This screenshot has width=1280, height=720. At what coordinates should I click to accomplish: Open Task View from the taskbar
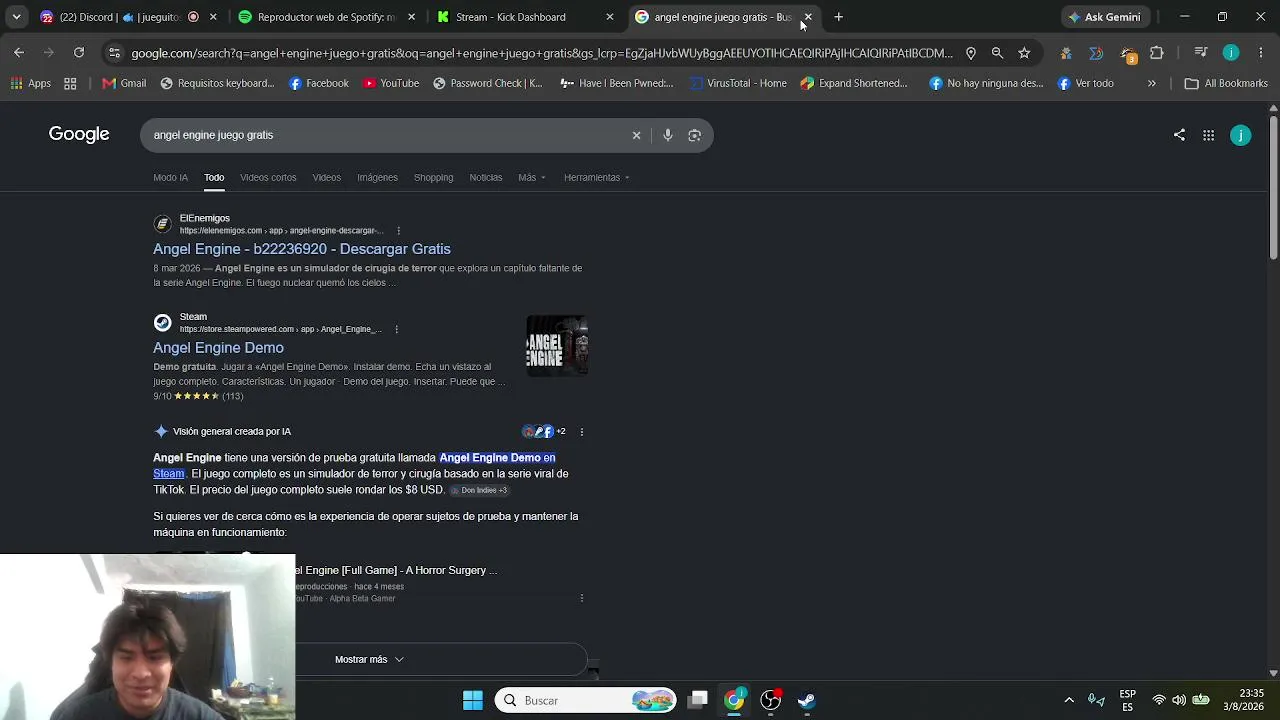pos(698,700)
